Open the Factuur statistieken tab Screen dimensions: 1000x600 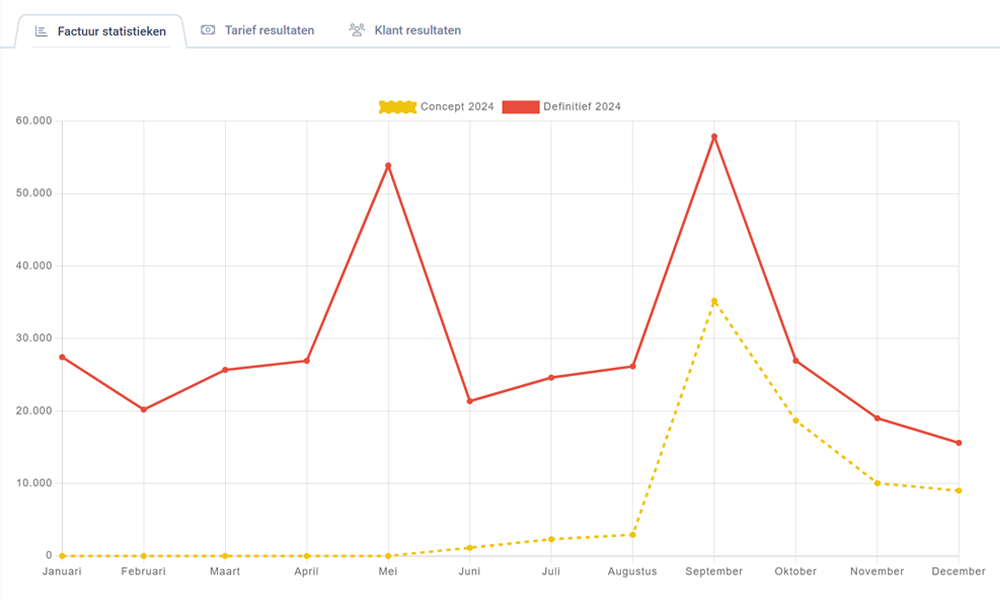click(x=111, y=31)
